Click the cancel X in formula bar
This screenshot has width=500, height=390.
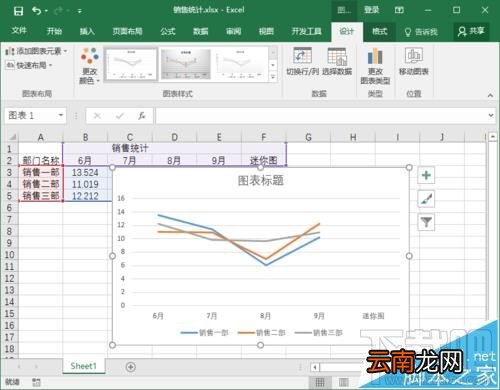click(97, 116)
